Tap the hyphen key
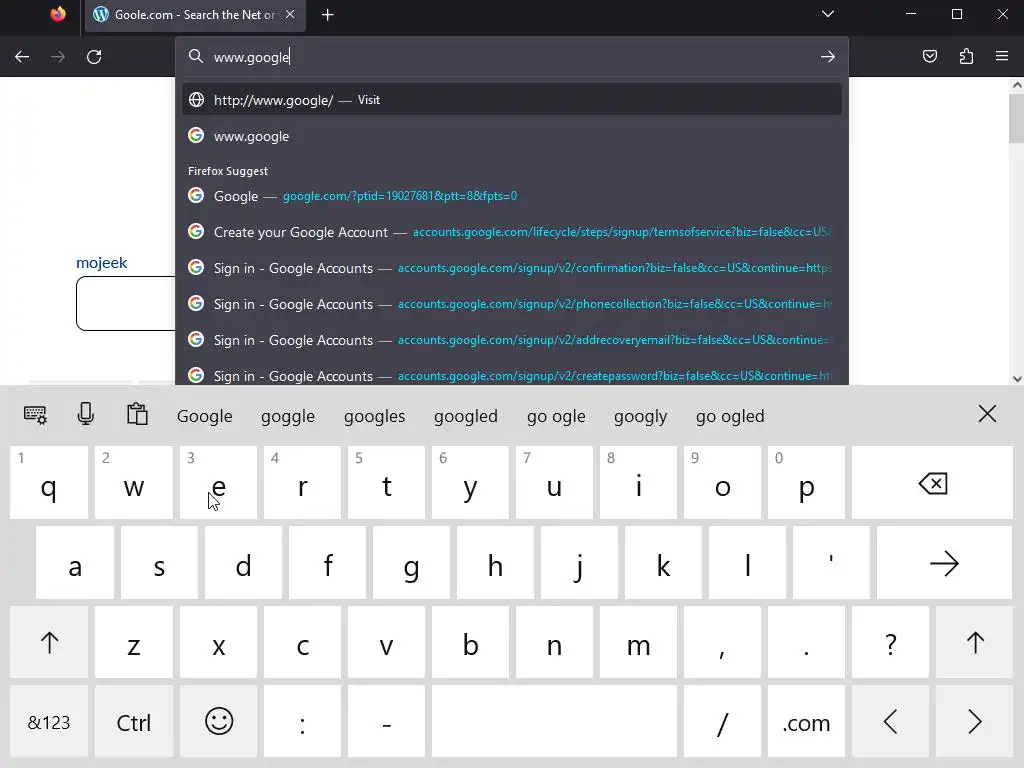Image resolution: width=1024 pixels, height=768 pixels. tap(387, 722)
